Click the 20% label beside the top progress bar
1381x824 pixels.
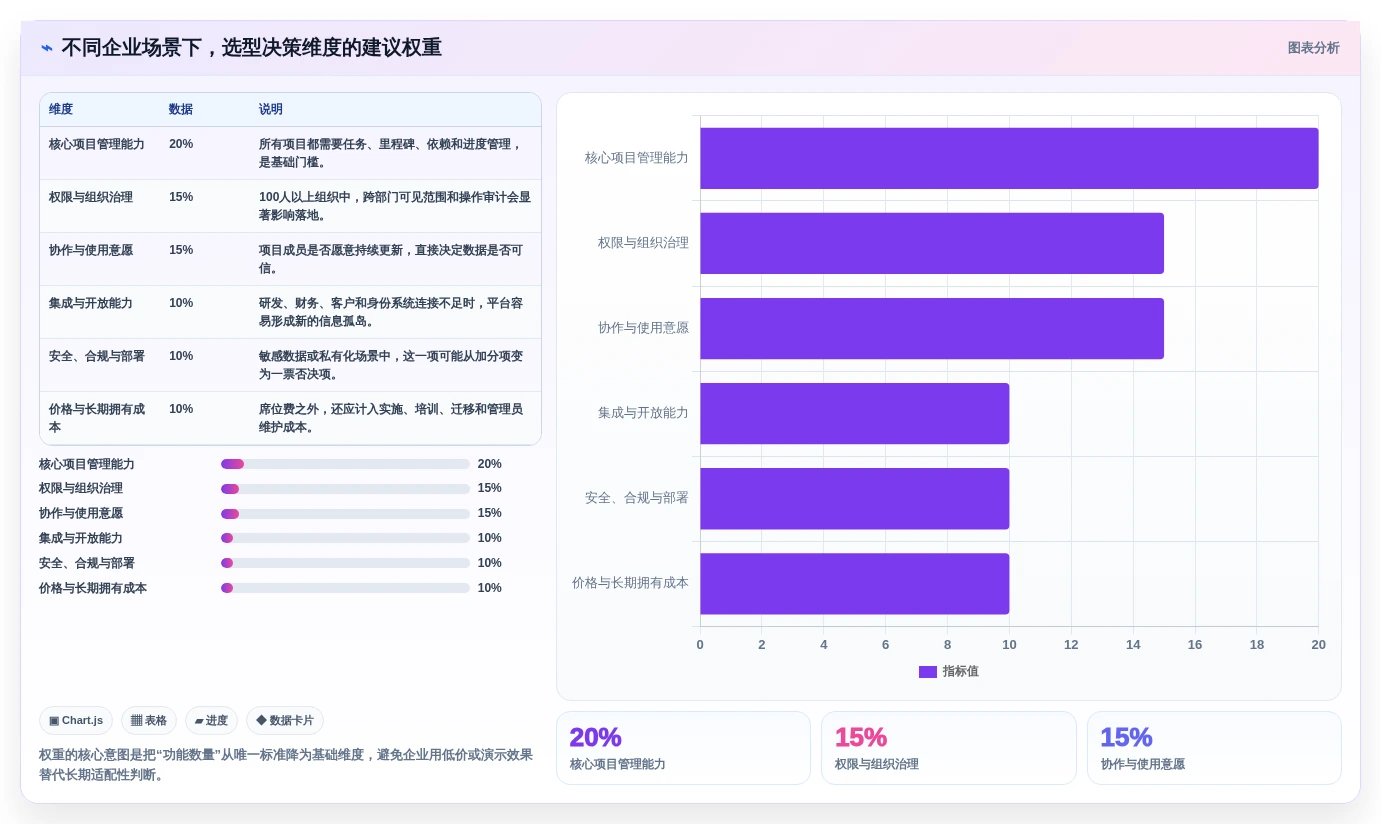tap(490, 464)
